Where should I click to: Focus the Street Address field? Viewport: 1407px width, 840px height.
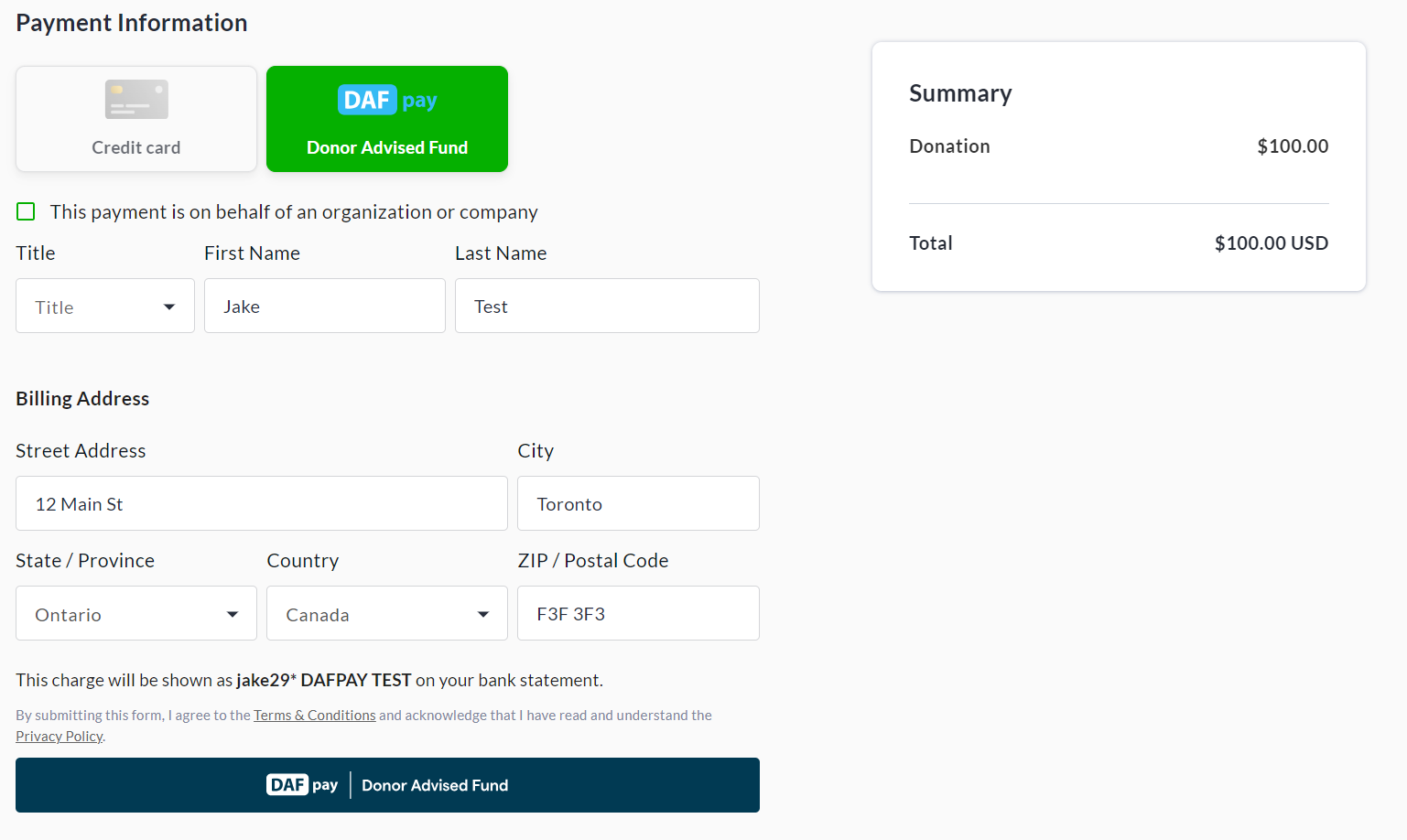[x=262, y=504]
